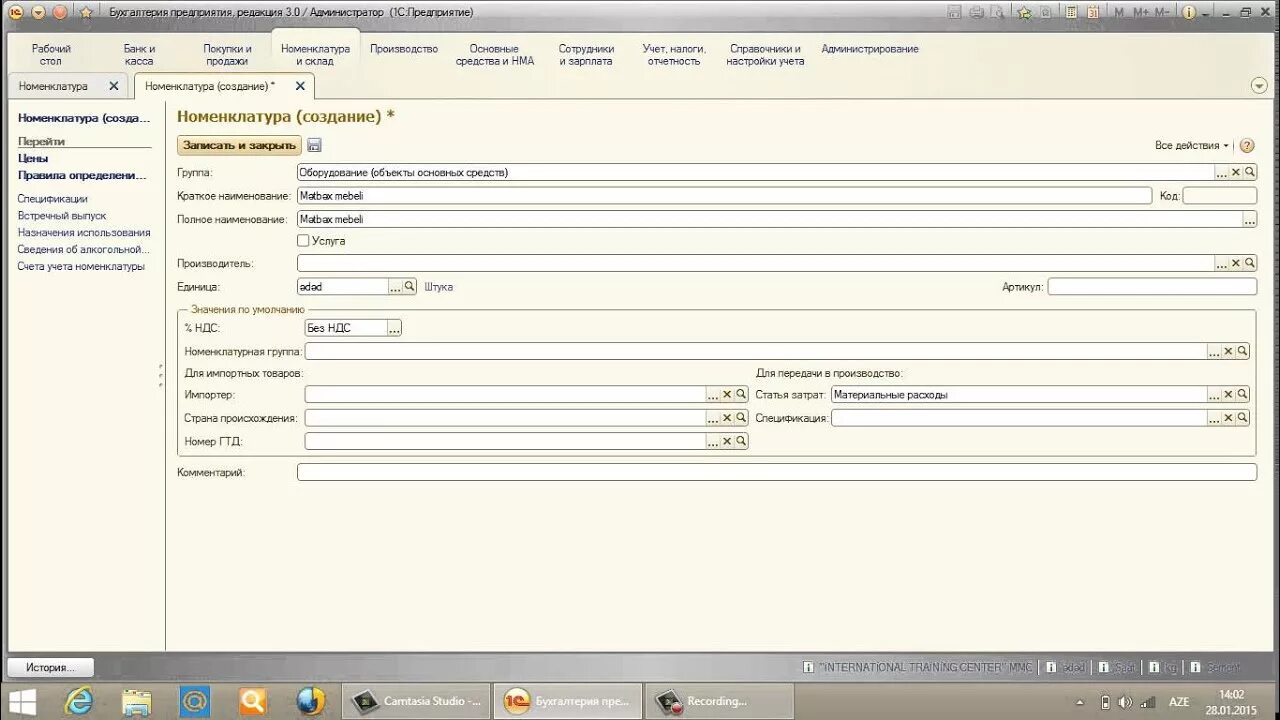Close the Номенклатура (создание) tab
Viewport: 1280px width, 720px height.
click(x=300, y=86)
